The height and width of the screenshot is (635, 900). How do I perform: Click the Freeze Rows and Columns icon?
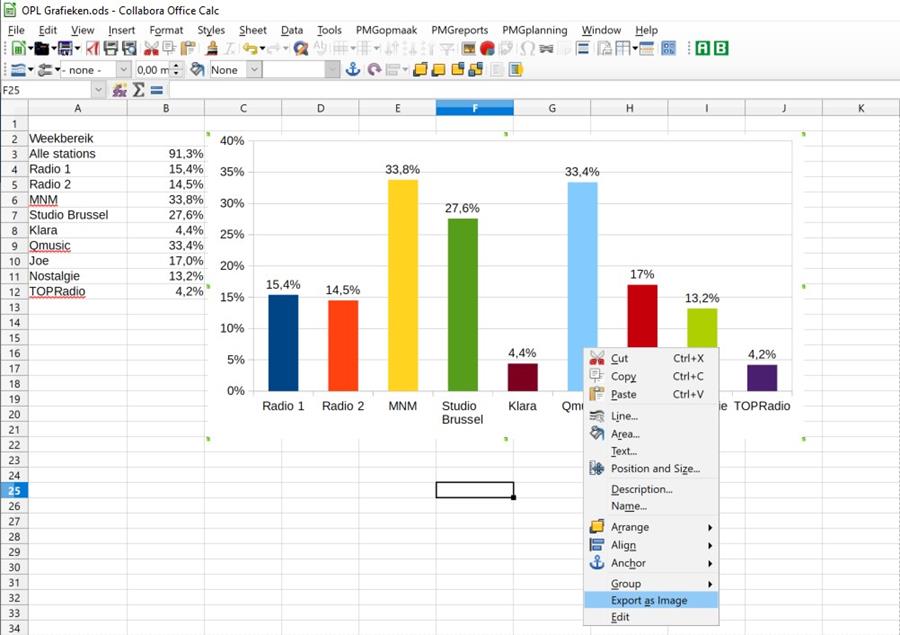click(x=623, y=48)
